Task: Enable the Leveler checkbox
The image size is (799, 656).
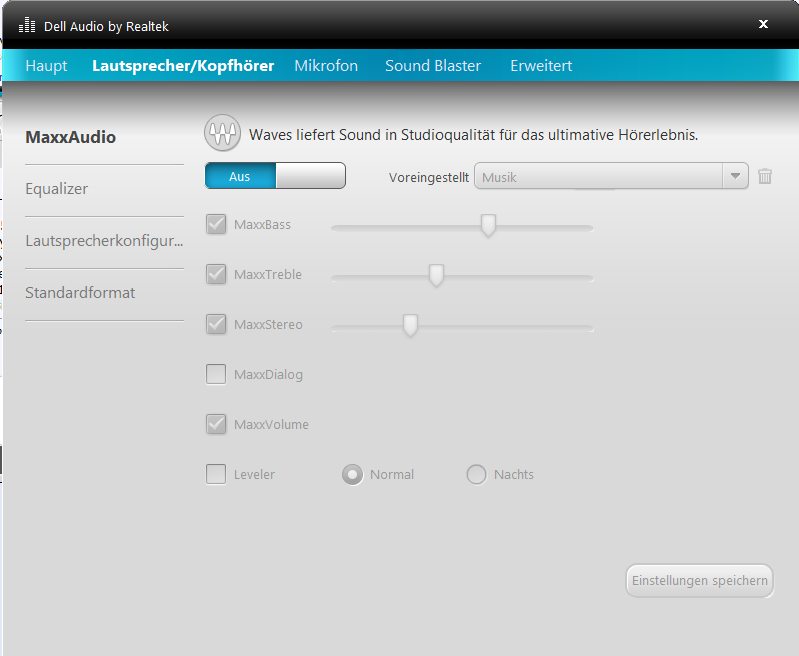Action: point(216,474)
